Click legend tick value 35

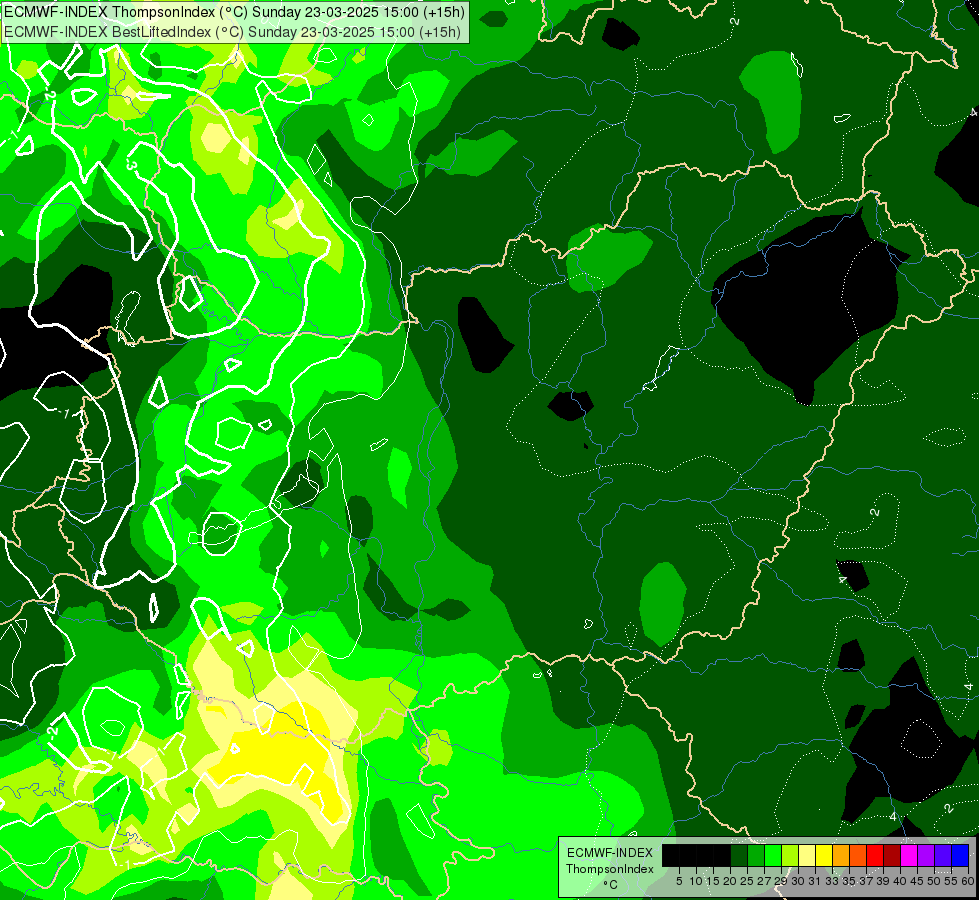(849, 881)
